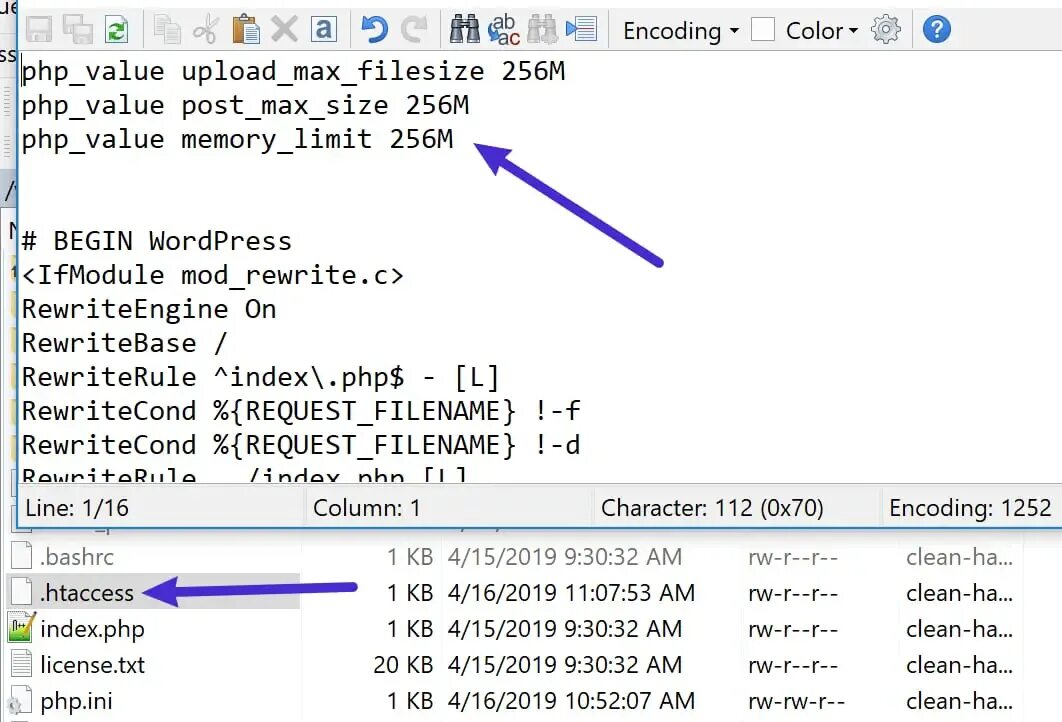Click the Select All 'a' icon
This screenshot has height=722, width=1062.
(324, 30)
